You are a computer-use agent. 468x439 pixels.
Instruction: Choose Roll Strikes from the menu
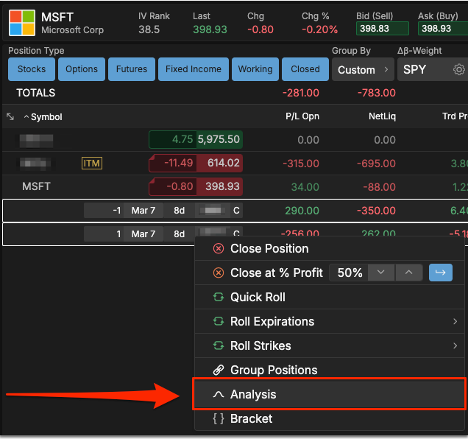[329, 346]
